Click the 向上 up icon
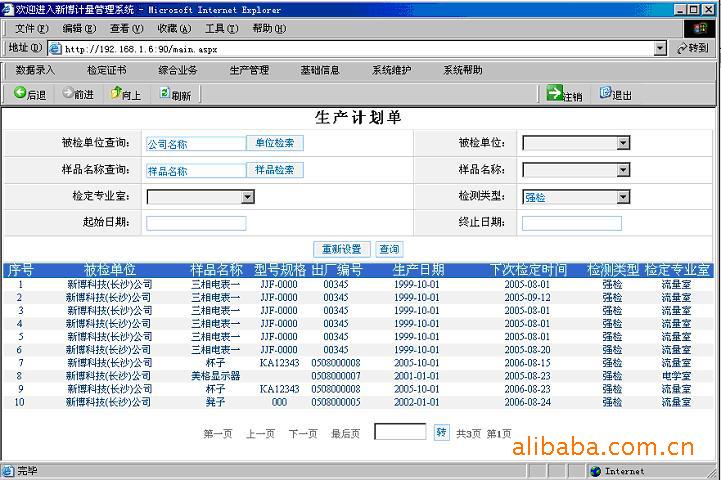 [116, 93]
